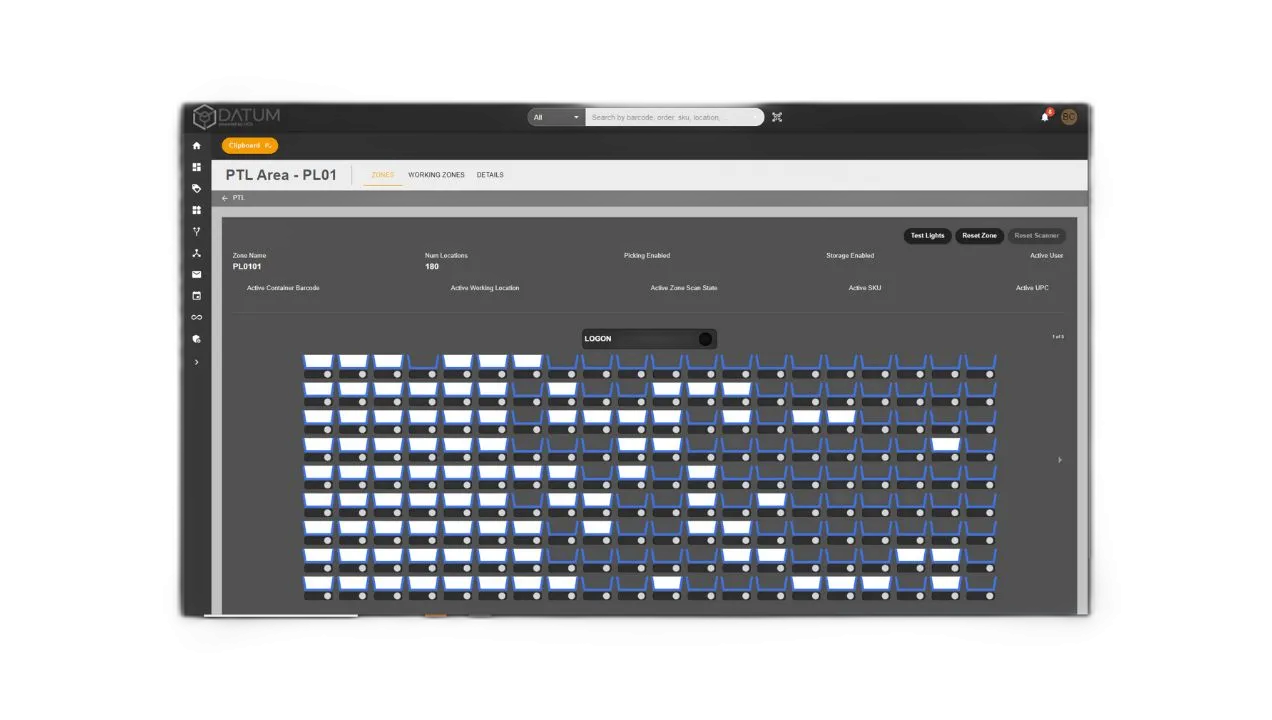Open the Details tab
The width and height of the screenshot is (1272, 720).
[490, 175]
